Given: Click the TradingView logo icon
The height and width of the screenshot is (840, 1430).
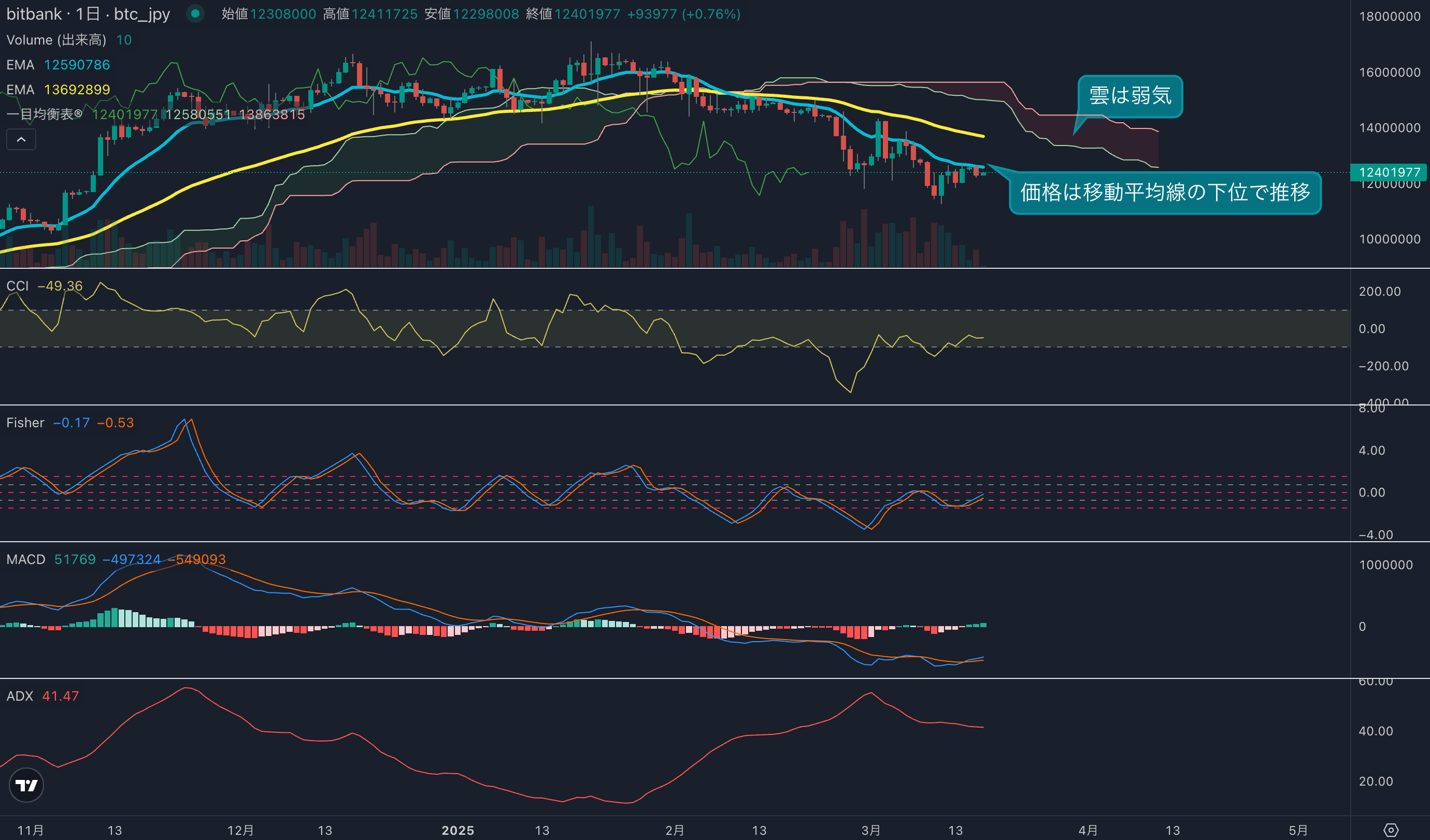Looking at the screenshot, I should (26, 785).
